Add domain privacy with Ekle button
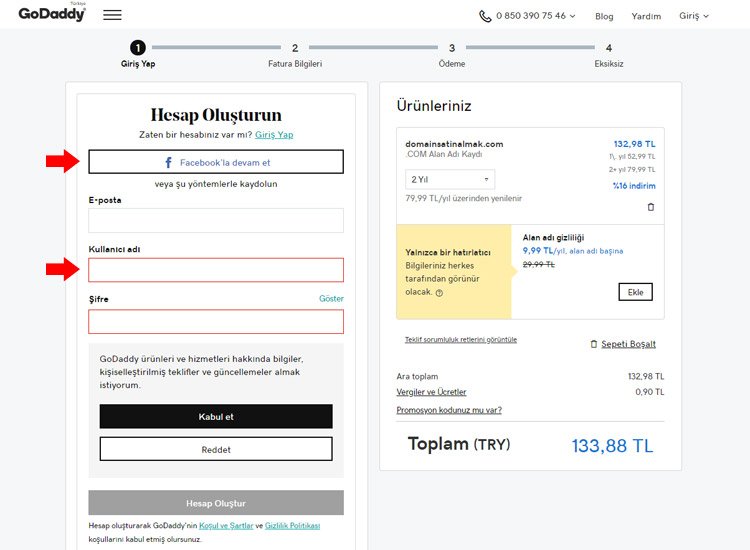Viewport: 750px width, 550px height. coord(635,292)
